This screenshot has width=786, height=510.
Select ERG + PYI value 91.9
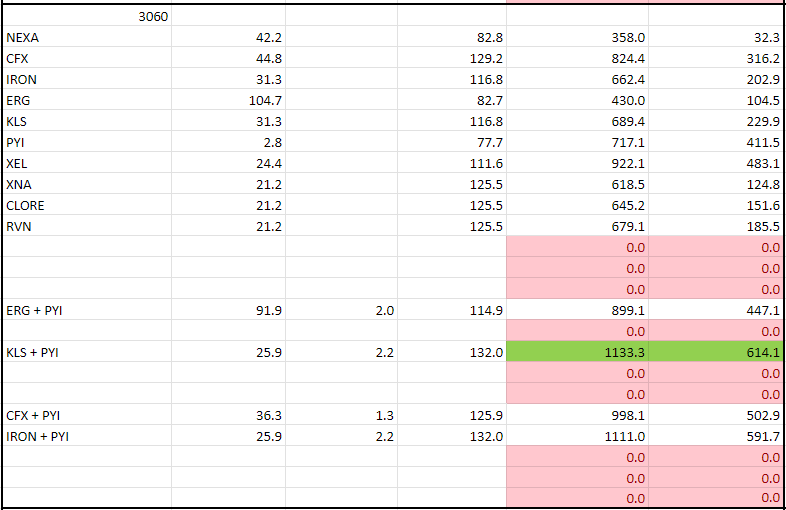pyautogui.click(x=229, y=310)
